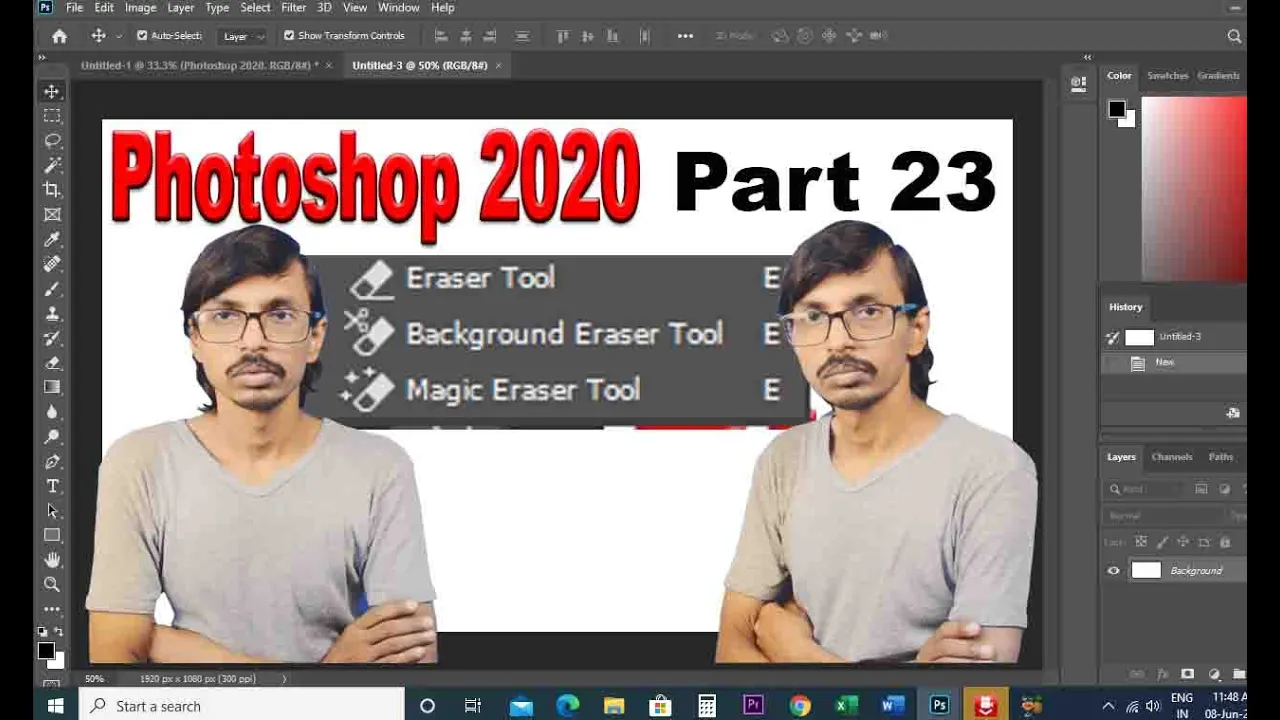This screenshot has height=720, width=1280.
Task: Add a layer mask from Layers panel
Action: click(x=1187, y=675)
